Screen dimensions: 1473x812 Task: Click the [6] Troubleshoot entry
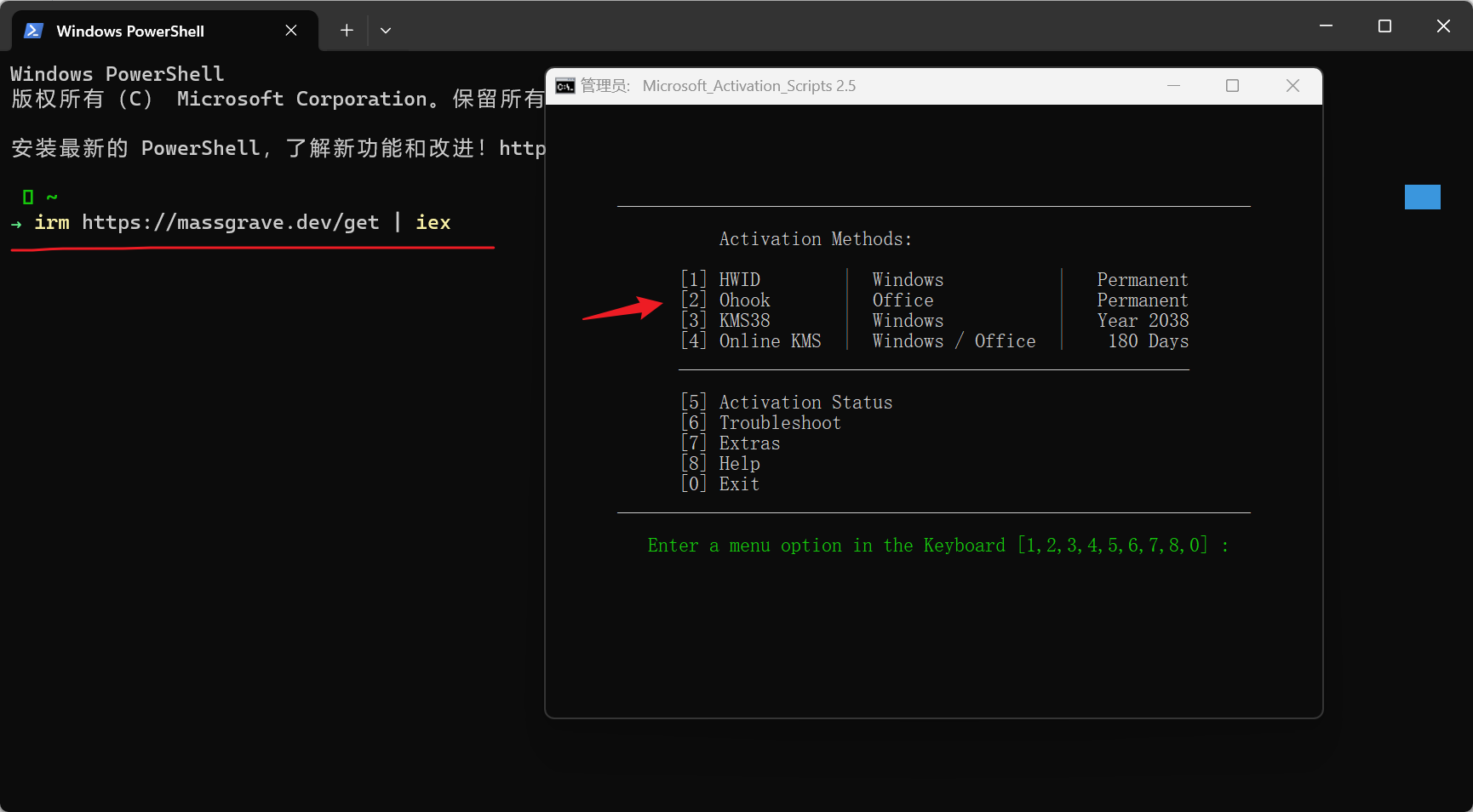tap(779, 423)
